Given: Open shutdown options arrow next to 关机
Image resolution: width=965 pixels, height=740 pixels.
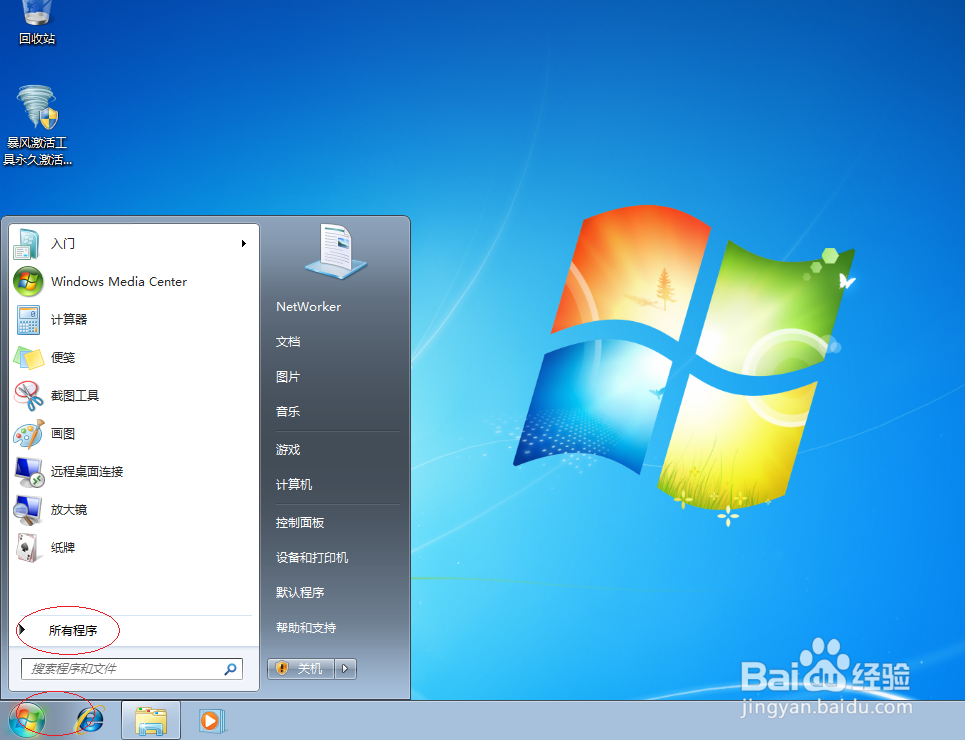Looking at the screenshot, I should (x=345, y=669).
